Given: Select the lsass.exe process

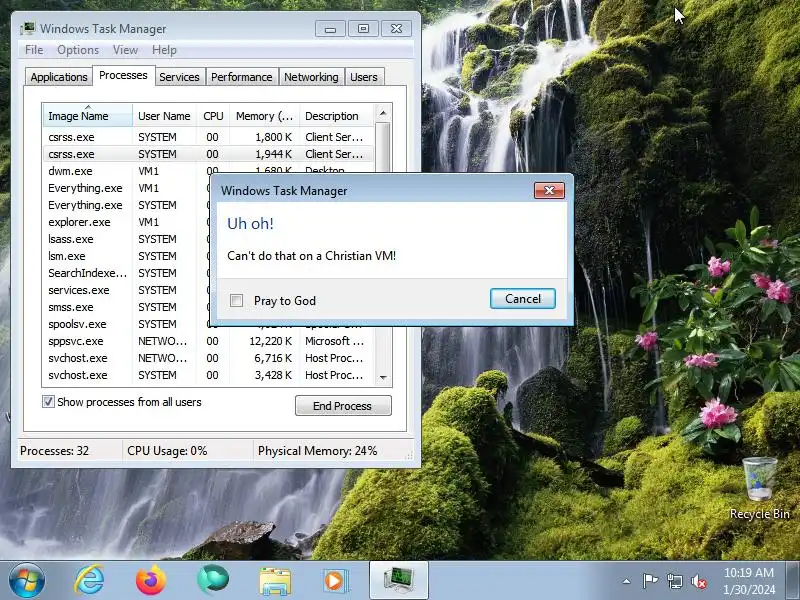Looking at the screenshot, I should [x=127, y=239].
